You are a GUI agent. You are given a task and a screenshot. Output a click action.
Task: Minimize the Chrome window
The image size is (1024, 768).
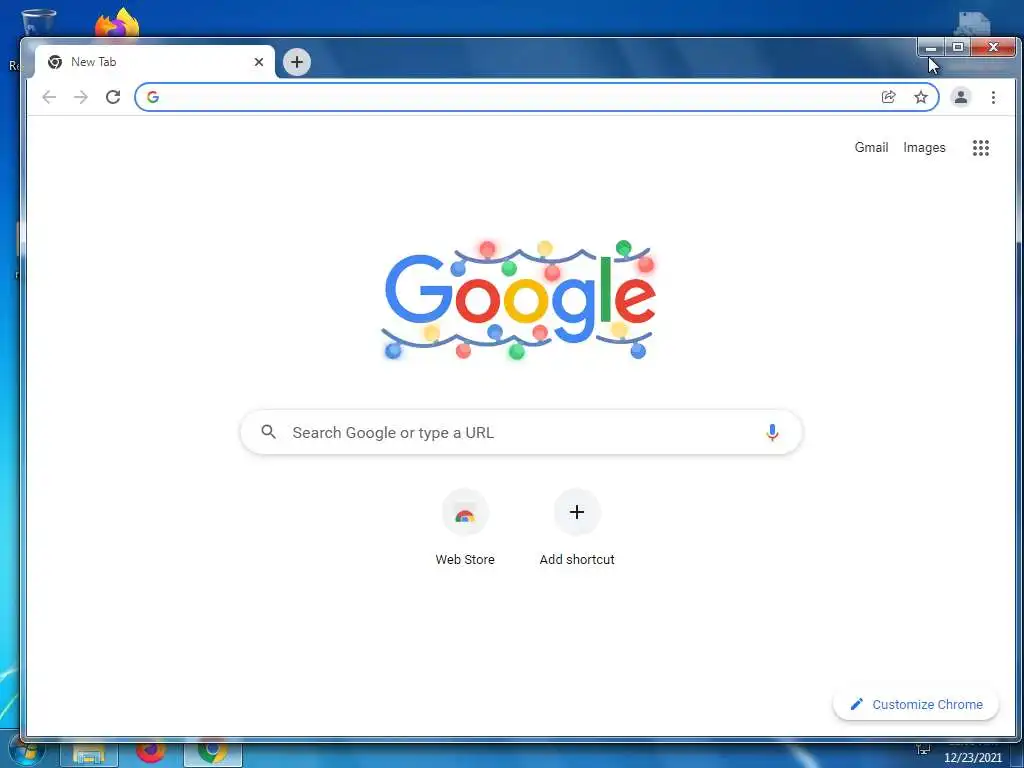click(x=931, y=47)
